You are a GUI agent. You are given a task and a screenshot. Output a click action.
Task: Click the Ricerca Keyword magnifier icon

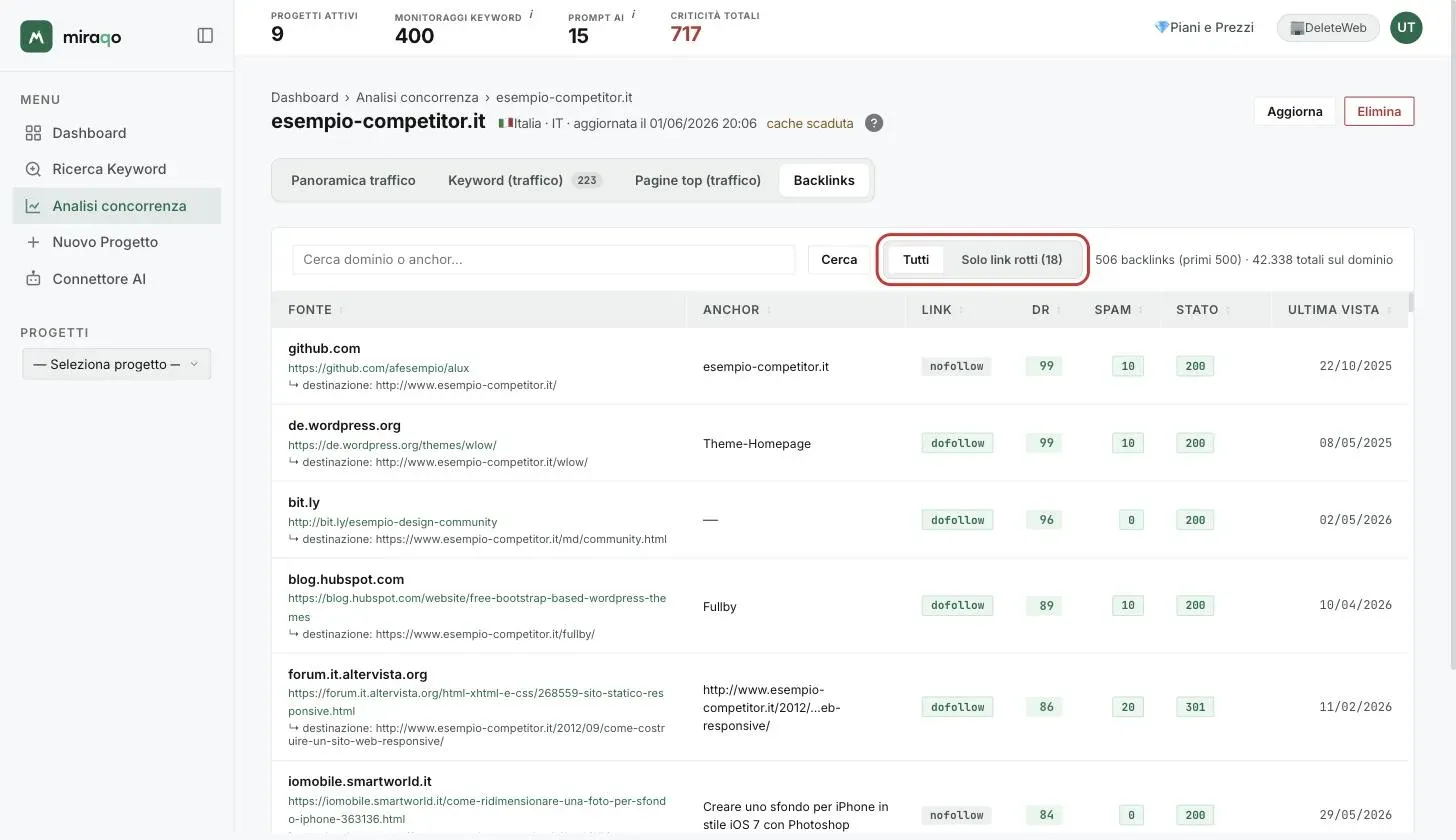(33, 169)
